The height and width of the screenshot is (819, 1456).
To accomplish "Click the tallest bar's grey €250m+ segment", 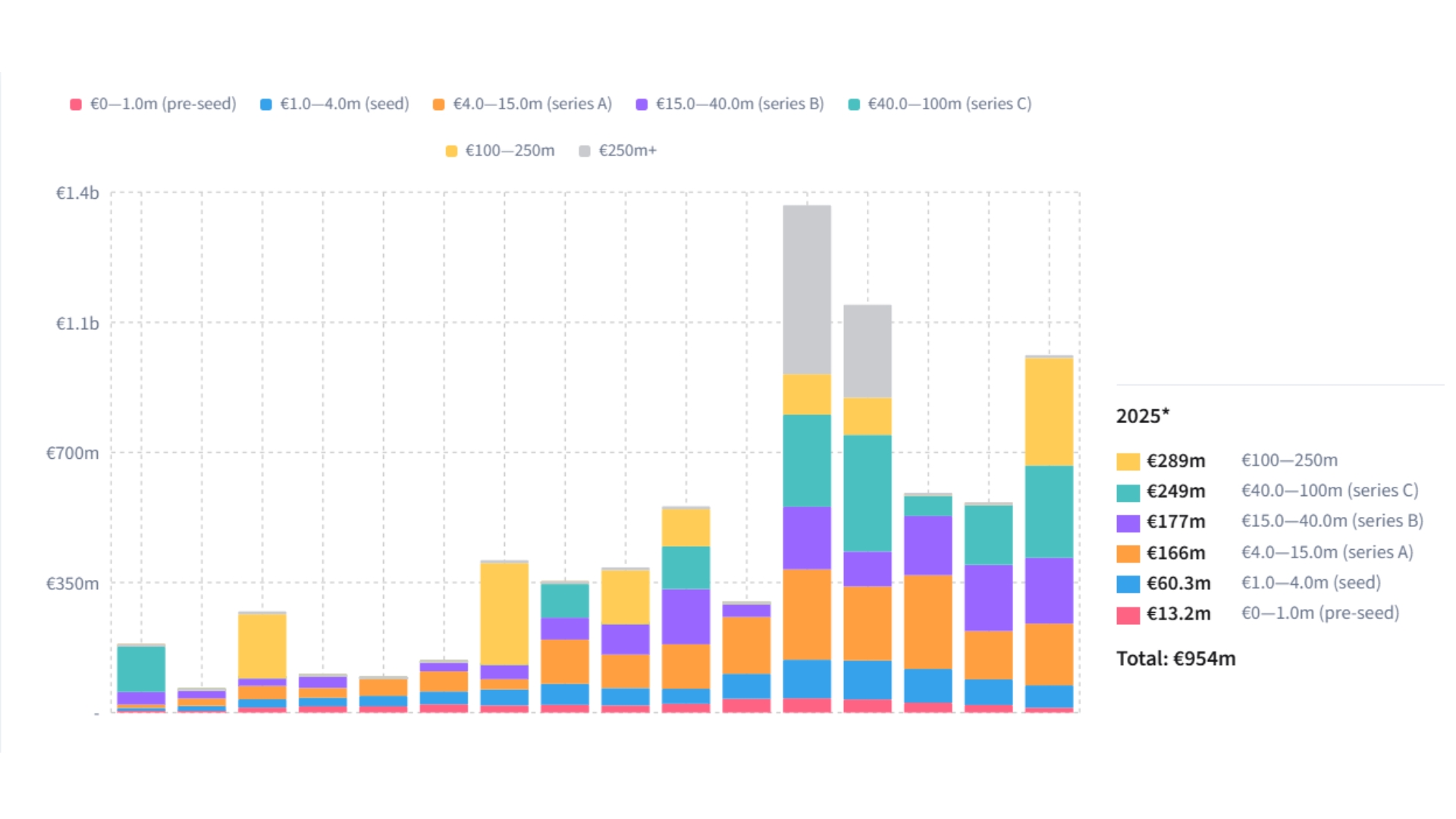I will coord(807,290).
